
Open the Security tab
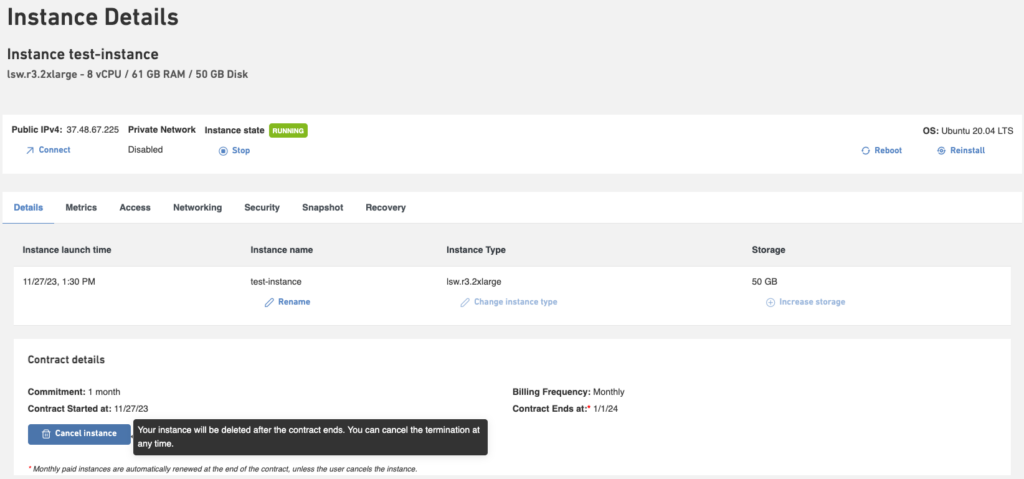(x=262, y=208)
